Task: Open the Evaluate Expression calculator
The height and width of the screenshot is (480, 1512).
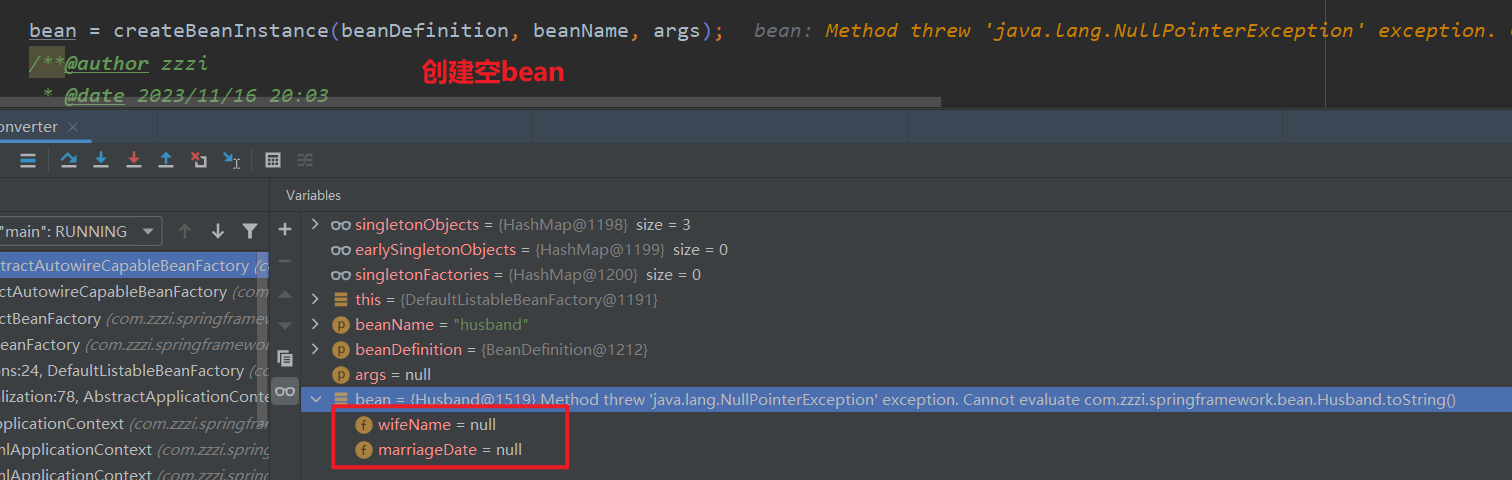Action: (273, 160)
